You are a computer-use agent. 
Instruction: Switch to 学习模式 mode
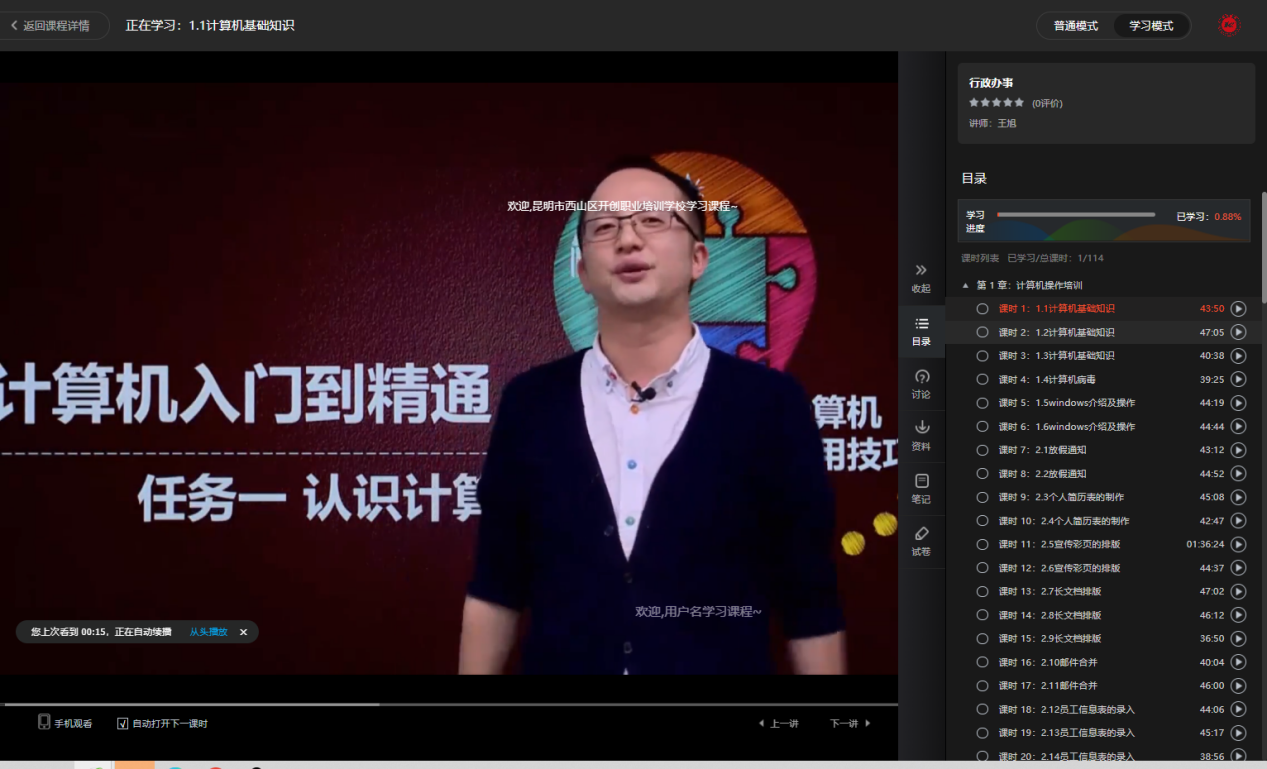pos(1151,26)
